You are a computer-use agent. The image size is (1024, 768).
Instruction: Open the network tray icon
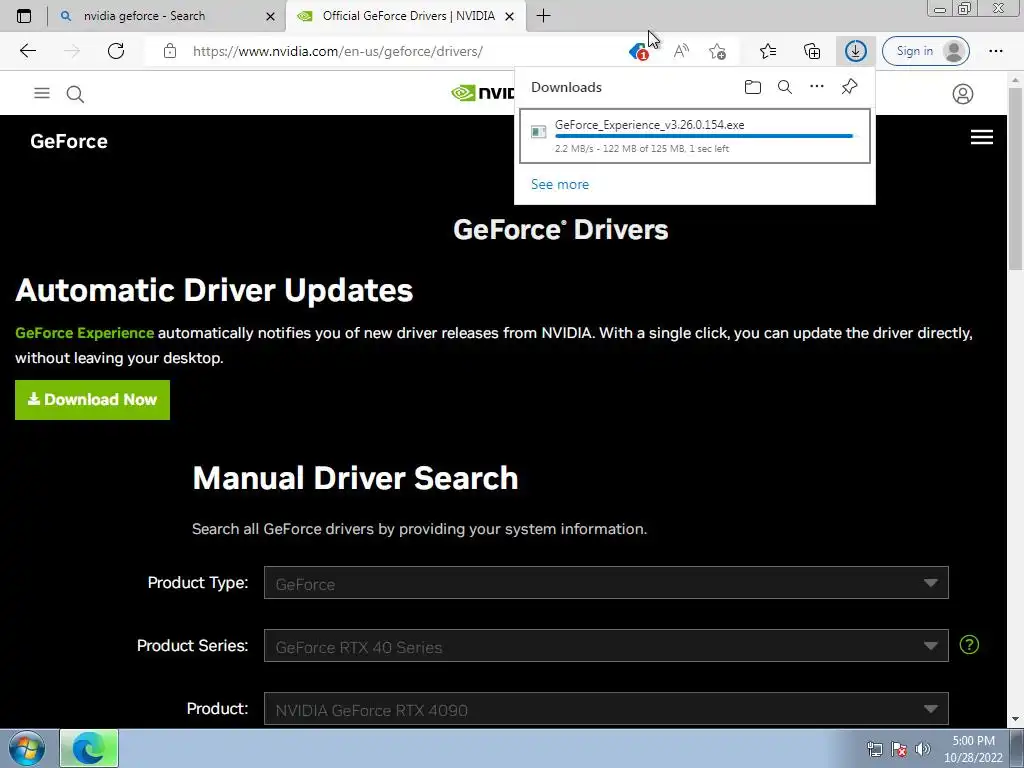pyautogui.click(x=874, y=749)
